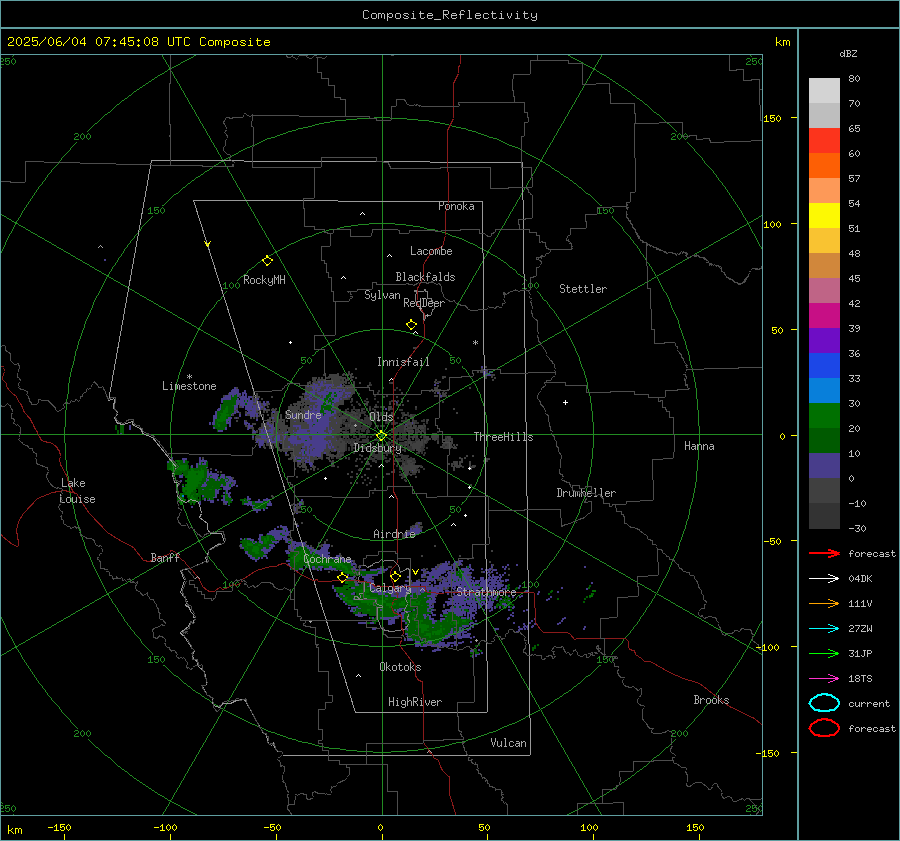This screenshot has height=841, width=900.
Task: Click the Composite_Reflectivity title
Action: tap(450, 15)
